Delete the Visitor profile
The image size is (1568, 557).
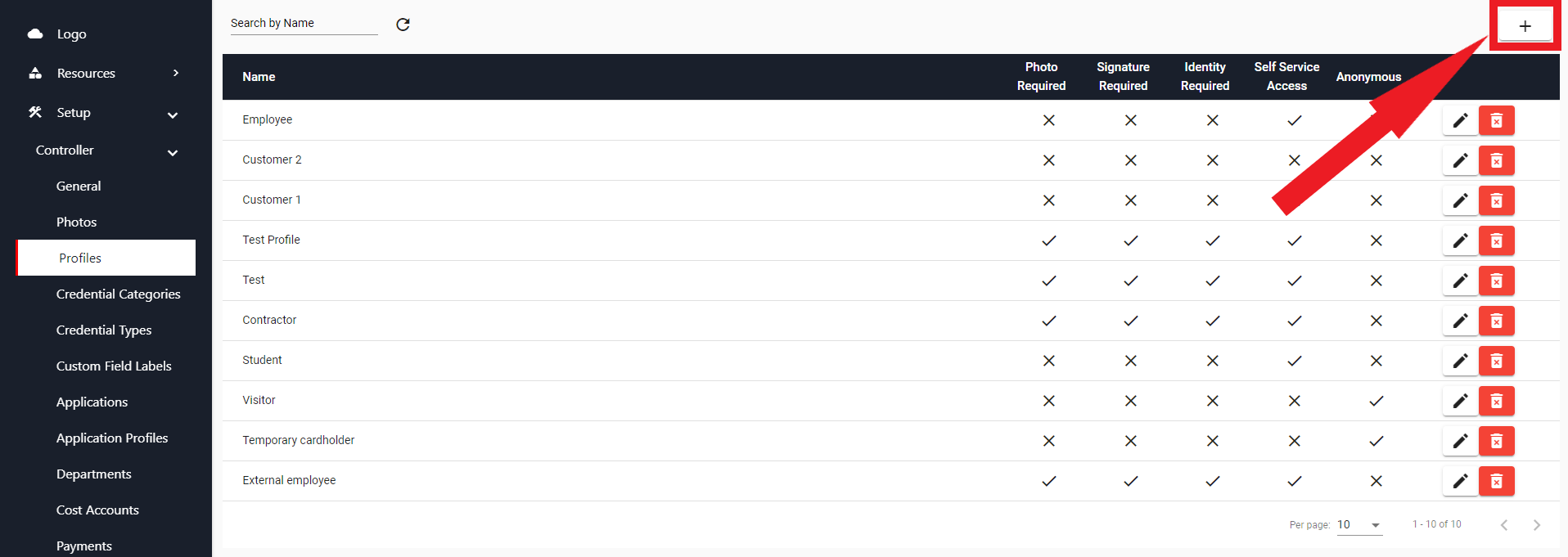point(1497,401)
